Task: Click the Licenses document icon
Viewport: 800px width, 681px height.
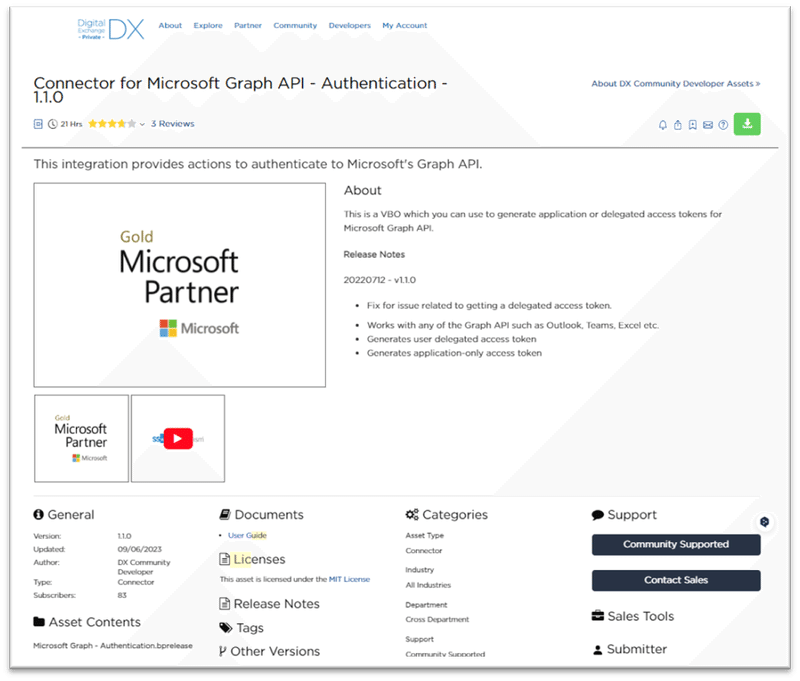Action: pyautogui.click(x=224, y=559)
